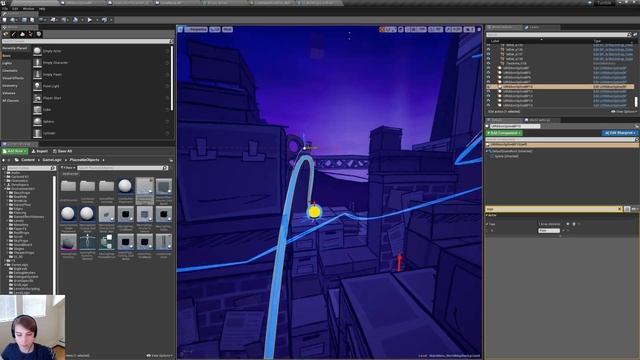
Task: Click the Import button
Action: coord(40,151)
